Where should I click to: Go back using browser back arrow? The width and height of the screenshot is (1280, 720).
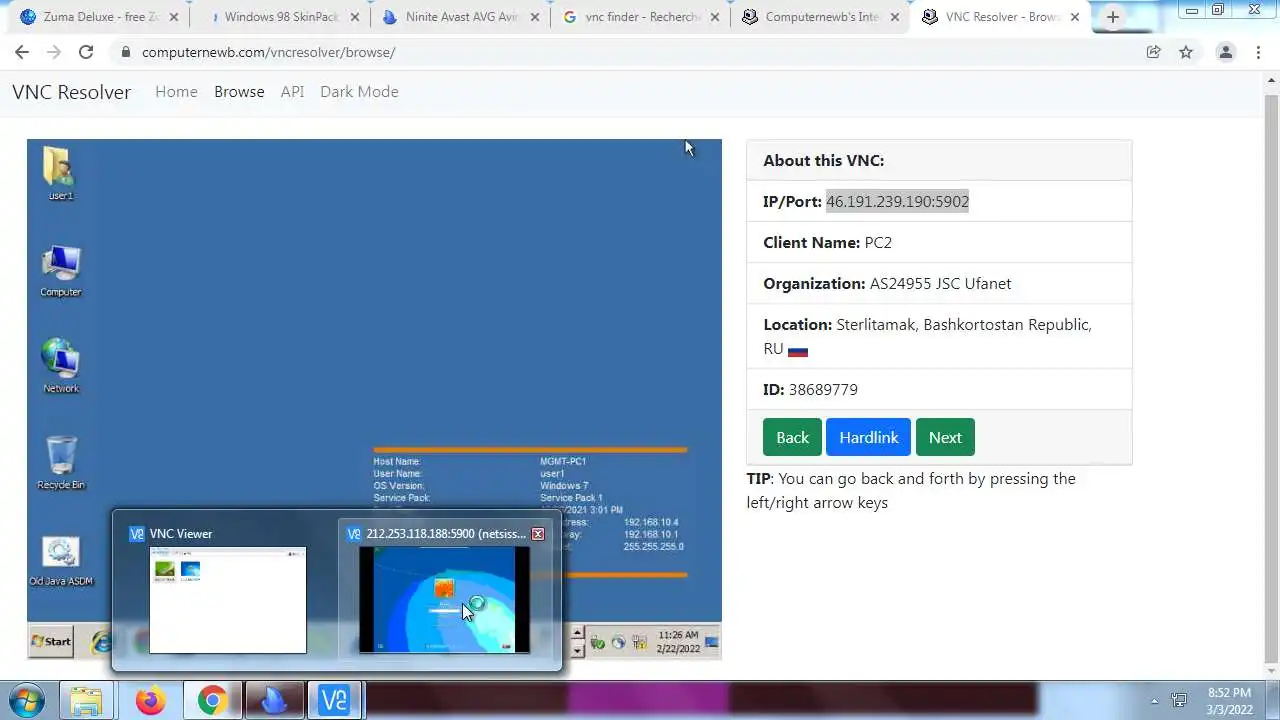click(x=22, y=52)
